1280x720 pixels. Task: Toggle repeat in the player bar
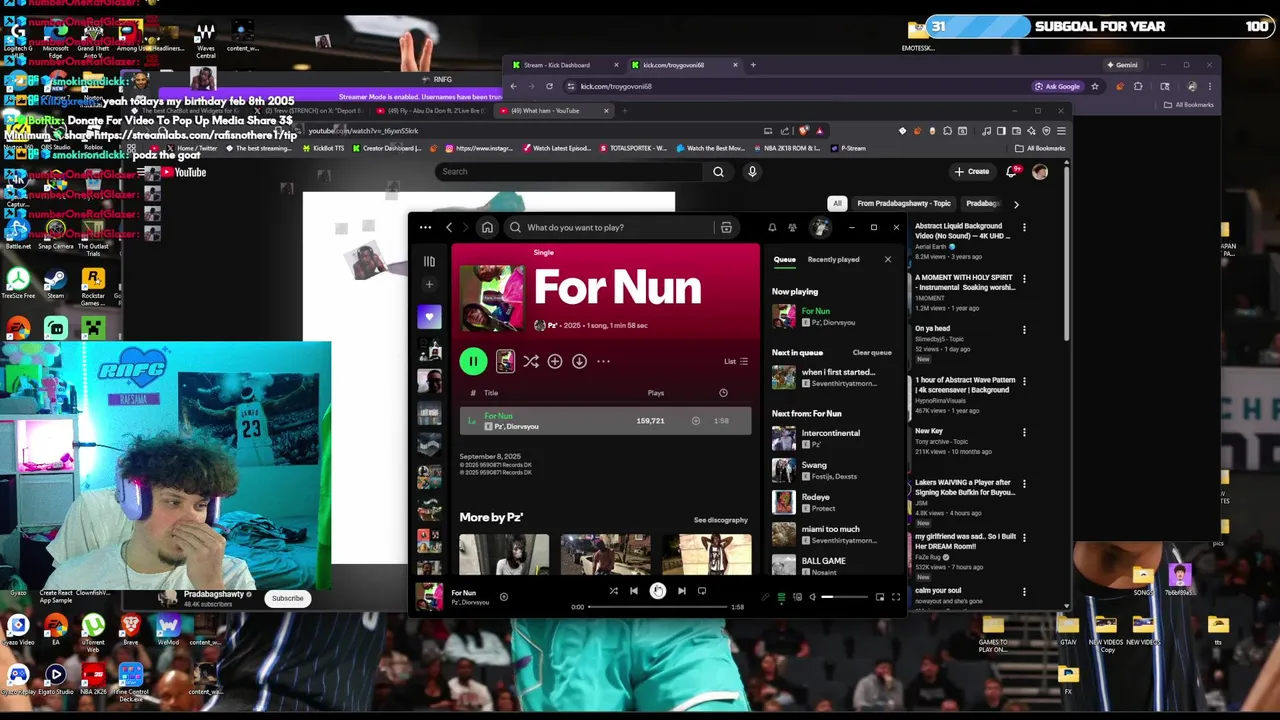coord(702,591)
